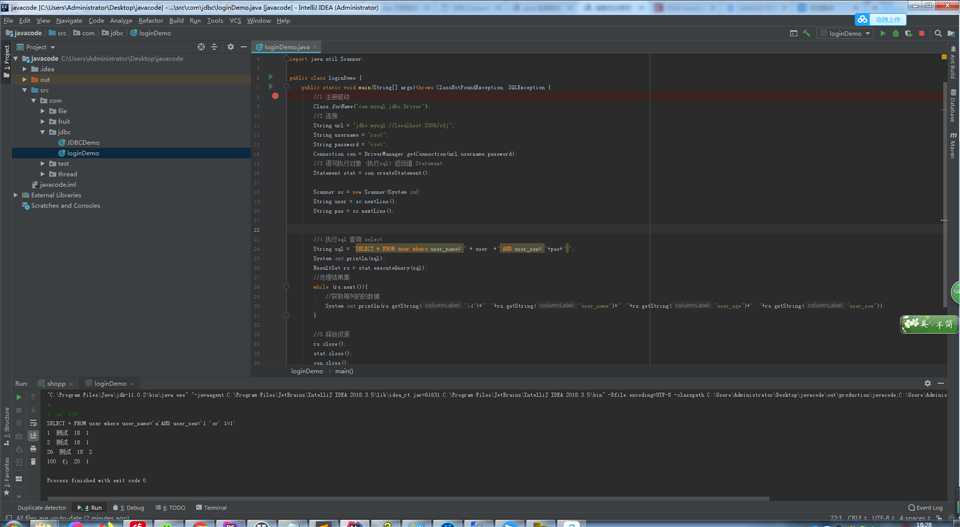The height and width of the screenshot is (527, 960).
Task: Open the VCS menu
Action: point(235,21)
